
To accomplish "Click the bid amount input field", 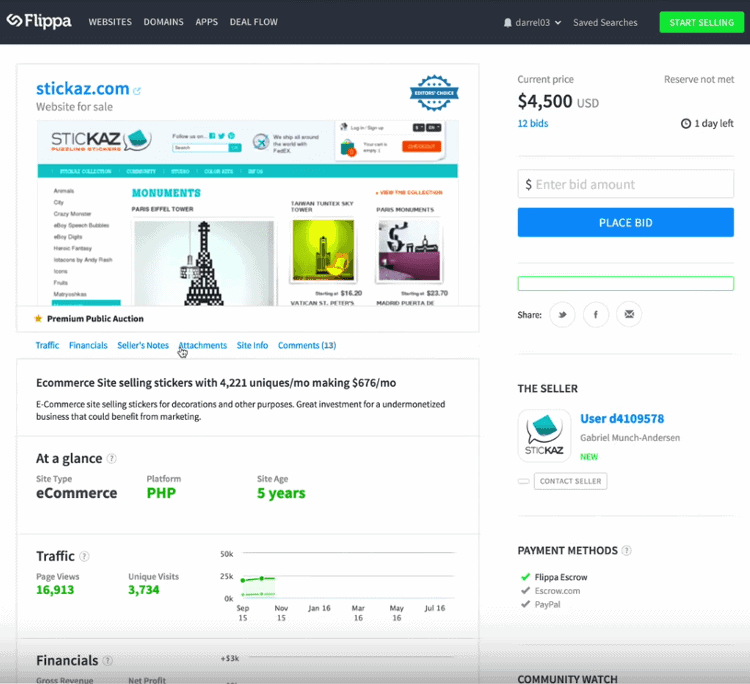I will [626, 184].
